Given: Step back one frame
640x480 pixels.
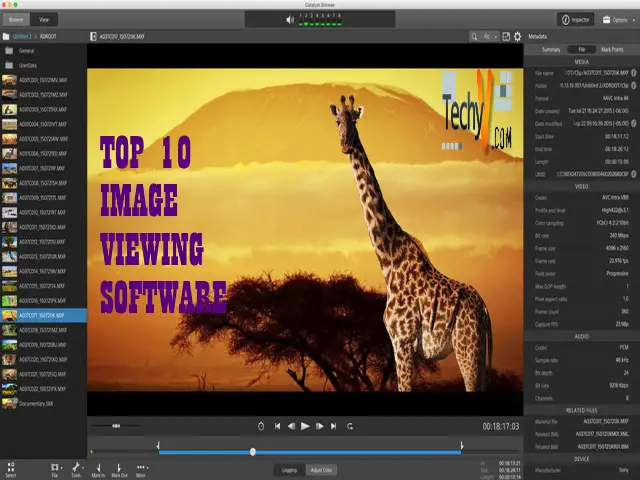Looking at the screenshot, I should pyautogui.click(x=291, y=426).
